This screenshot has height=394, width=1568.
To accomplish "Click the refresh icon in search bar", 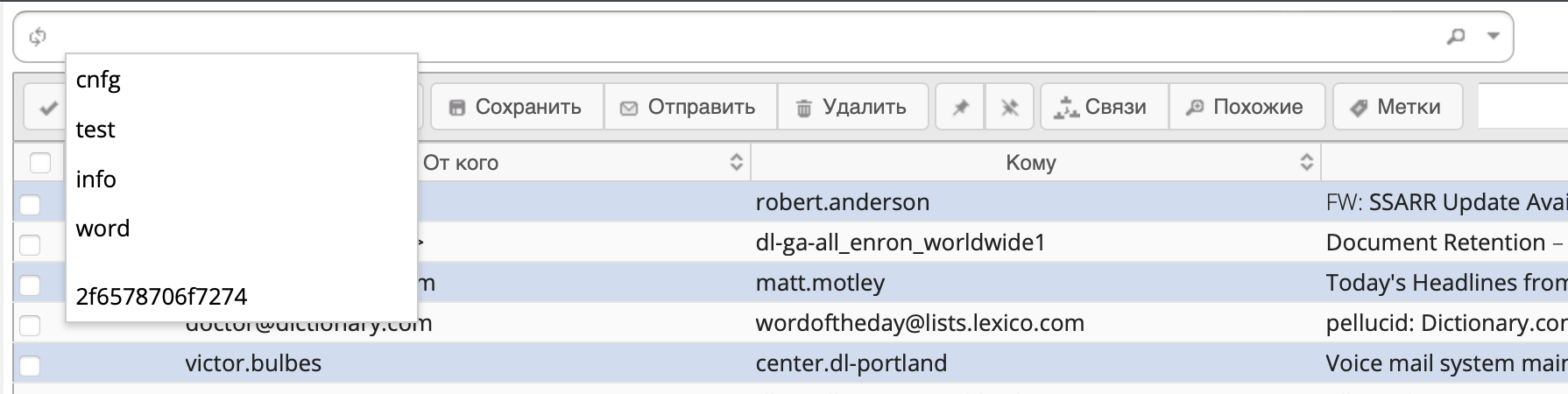I will [x=37, y=37].
